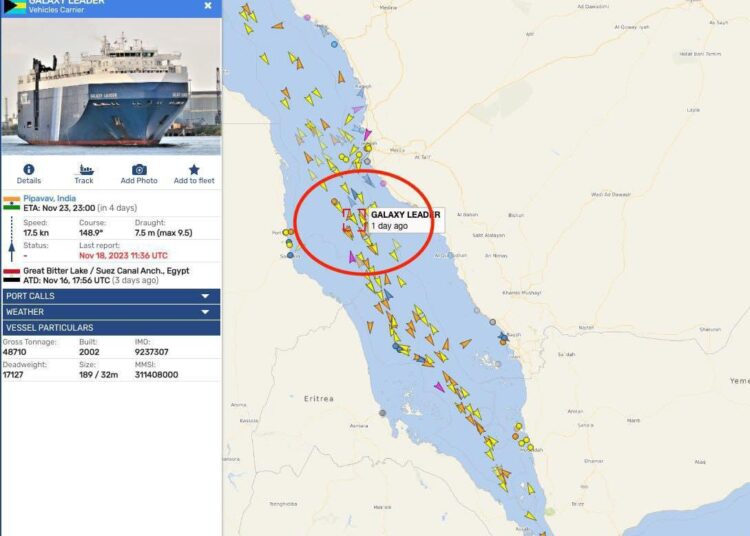Select the red-bracketed Galaxy Leader marker
Viewport: 750px width, 536px height.
point(354,220)
